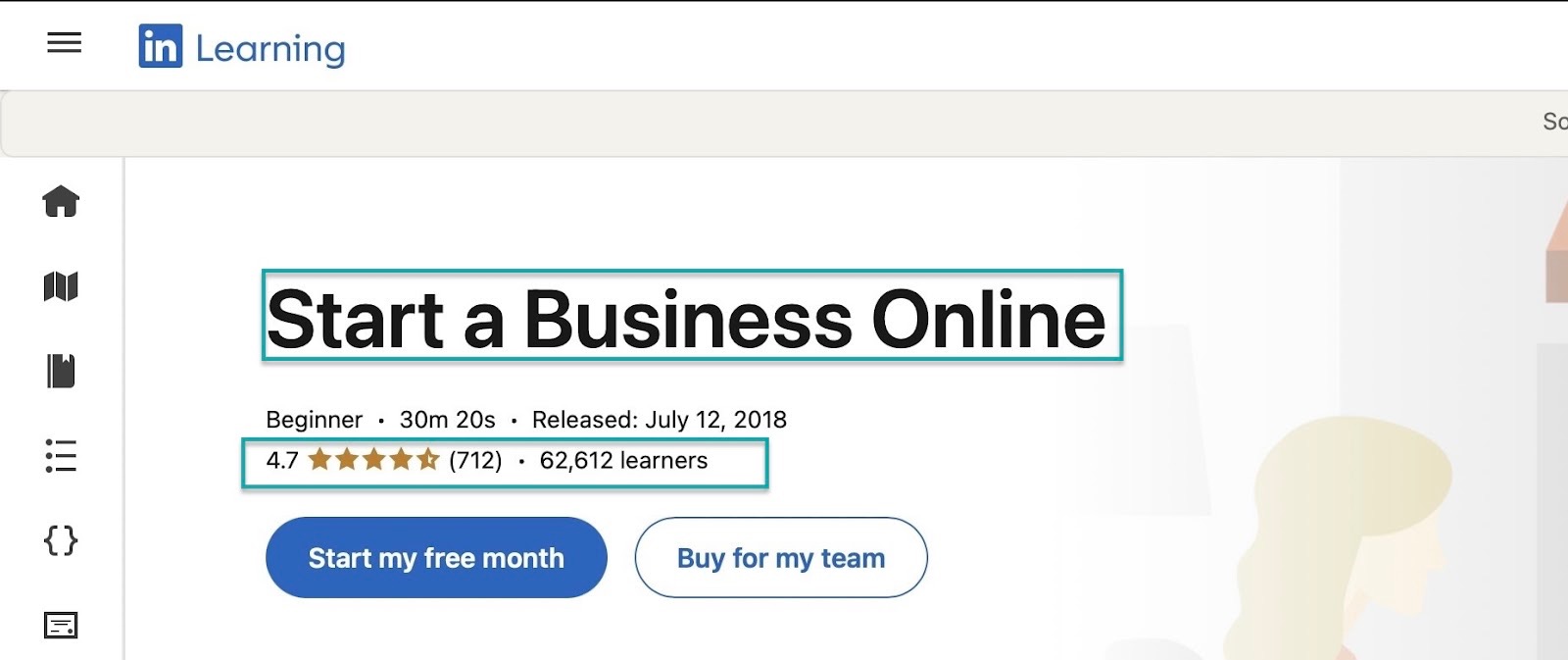Open the My Learning list icon
The height and width of the screenshot is (660, 1568).
click(x=61, y=456)
